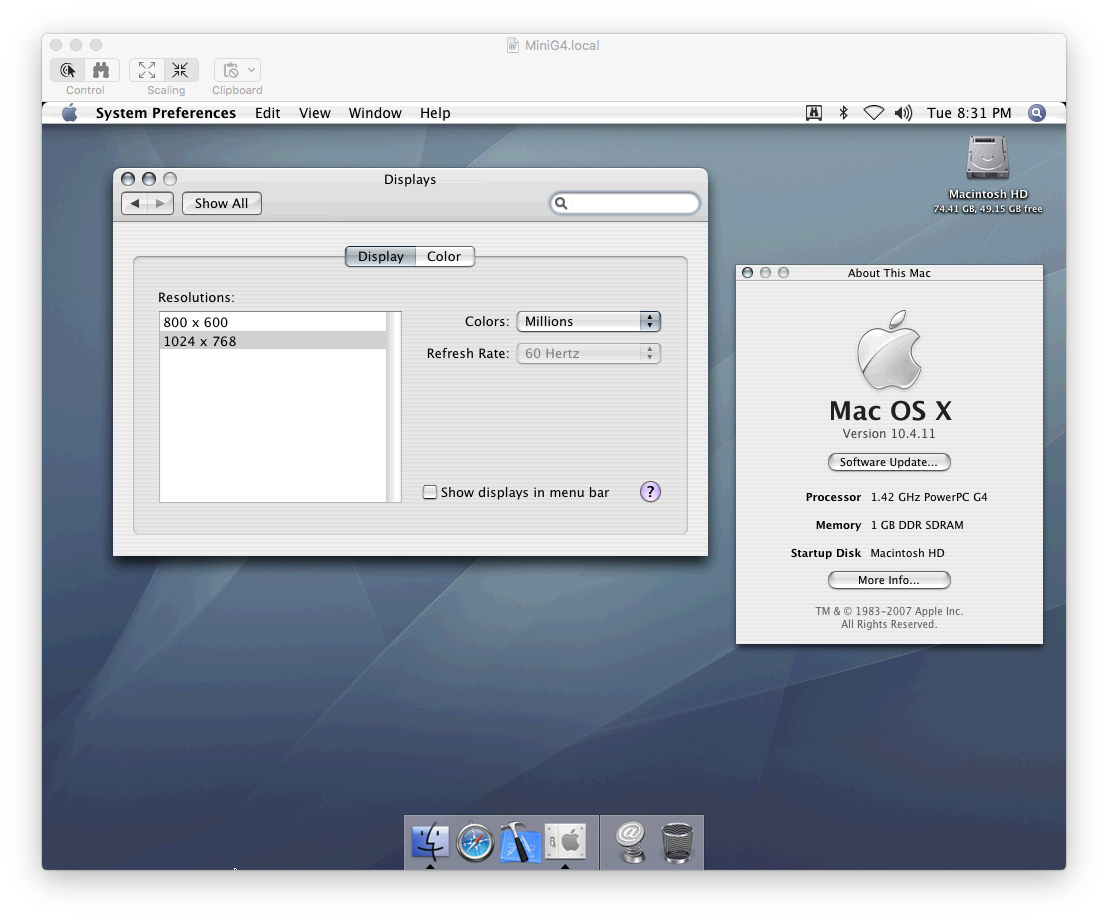Image resolution: width=1108 pixels, height=920 pixels.
Task: Switch to the Color tab
Action: tap(444, 256)
